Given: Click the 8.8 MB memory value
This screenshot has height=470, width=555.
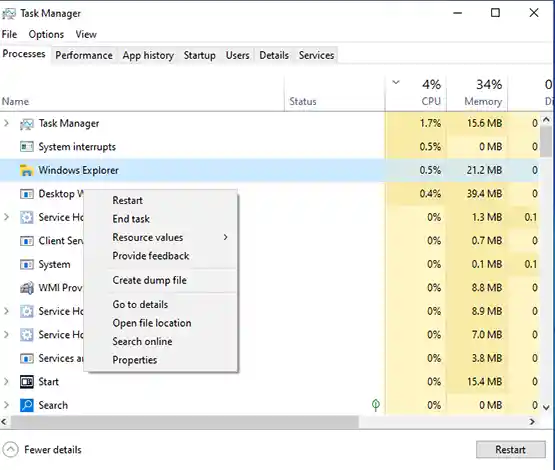Looking at the screenshot, I should (486, 287).
